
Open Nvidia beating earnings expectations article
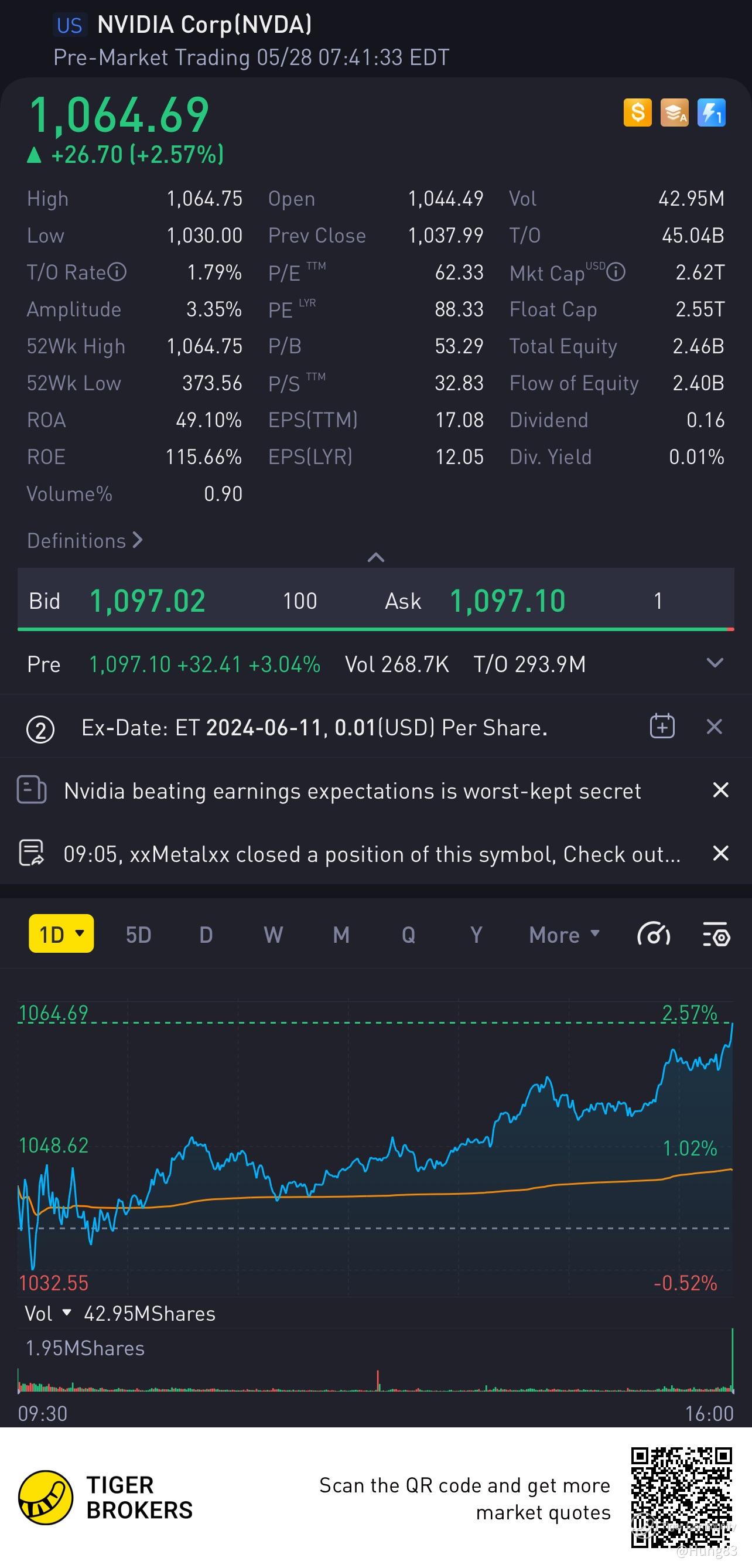352,790
